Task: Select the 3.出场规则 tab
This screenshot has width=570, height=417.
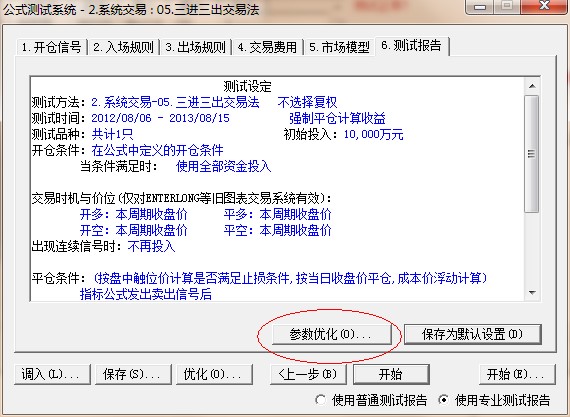Action: coord(196,47)
